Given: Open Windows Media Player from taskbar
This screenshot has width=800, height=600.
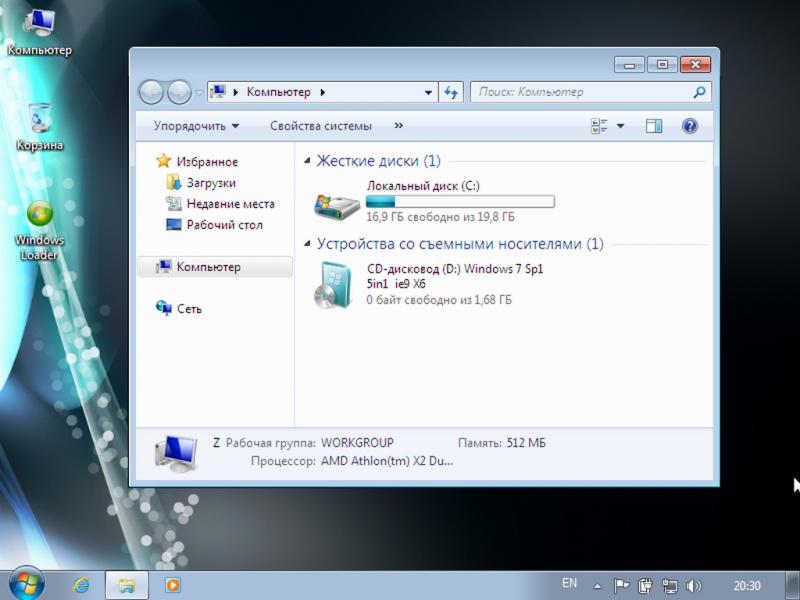Looking at the screenshot, I should [172, 585].
